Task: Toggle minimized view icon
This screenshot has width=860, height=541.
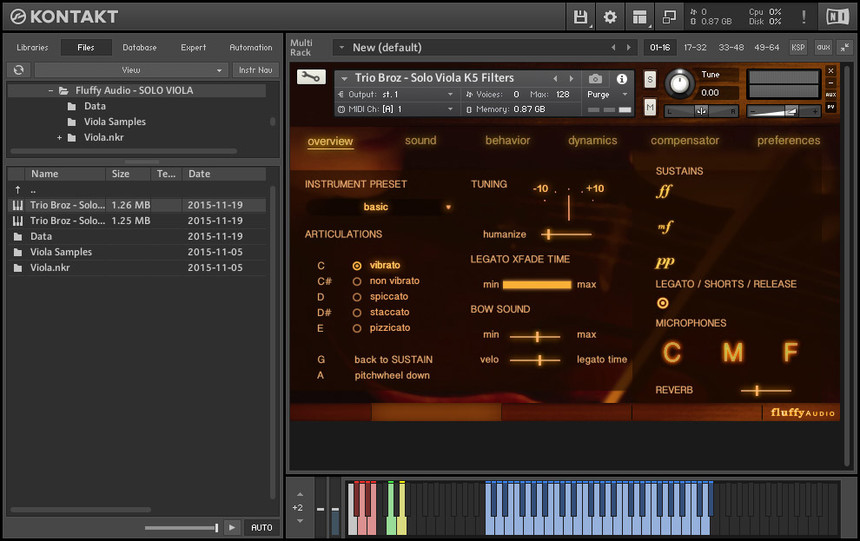Action: click(669, 17)
